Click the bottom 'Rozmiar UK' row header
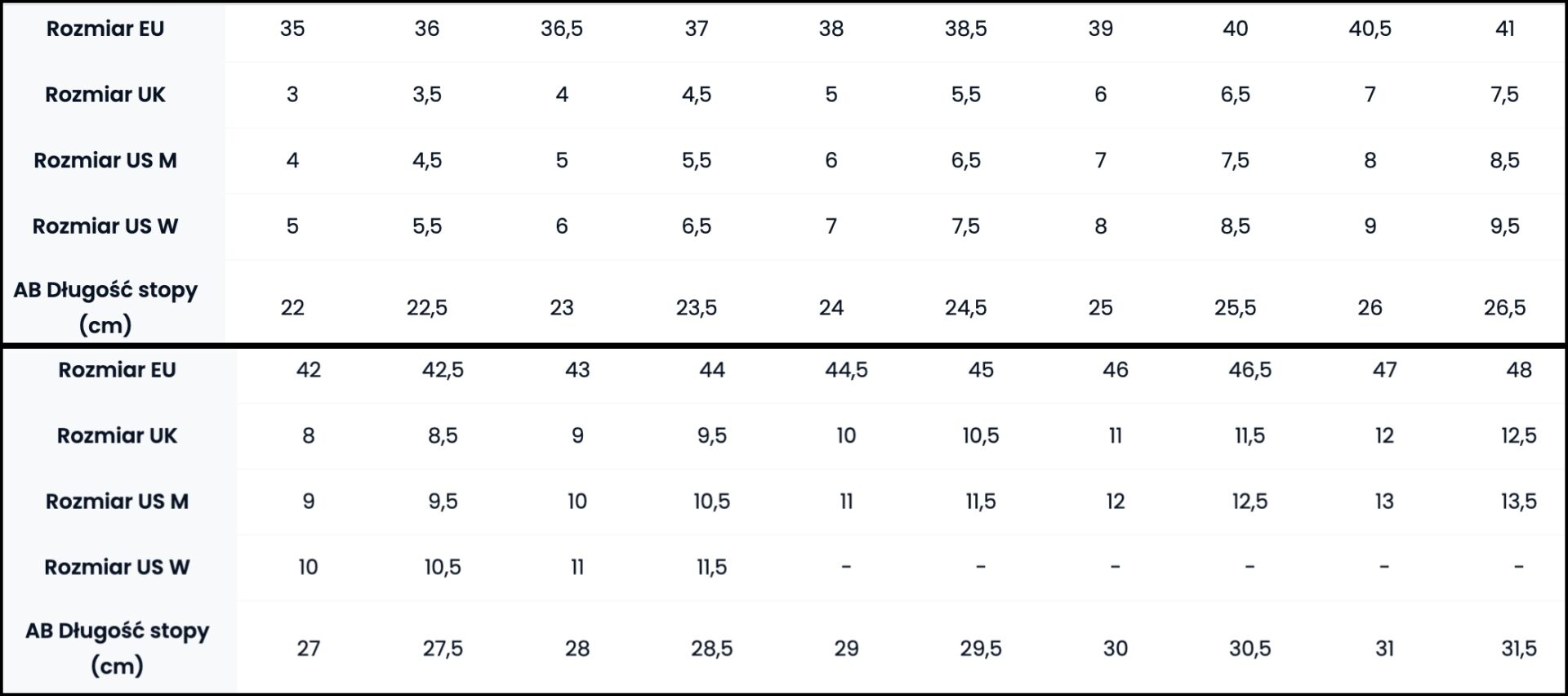 [117, 435]
